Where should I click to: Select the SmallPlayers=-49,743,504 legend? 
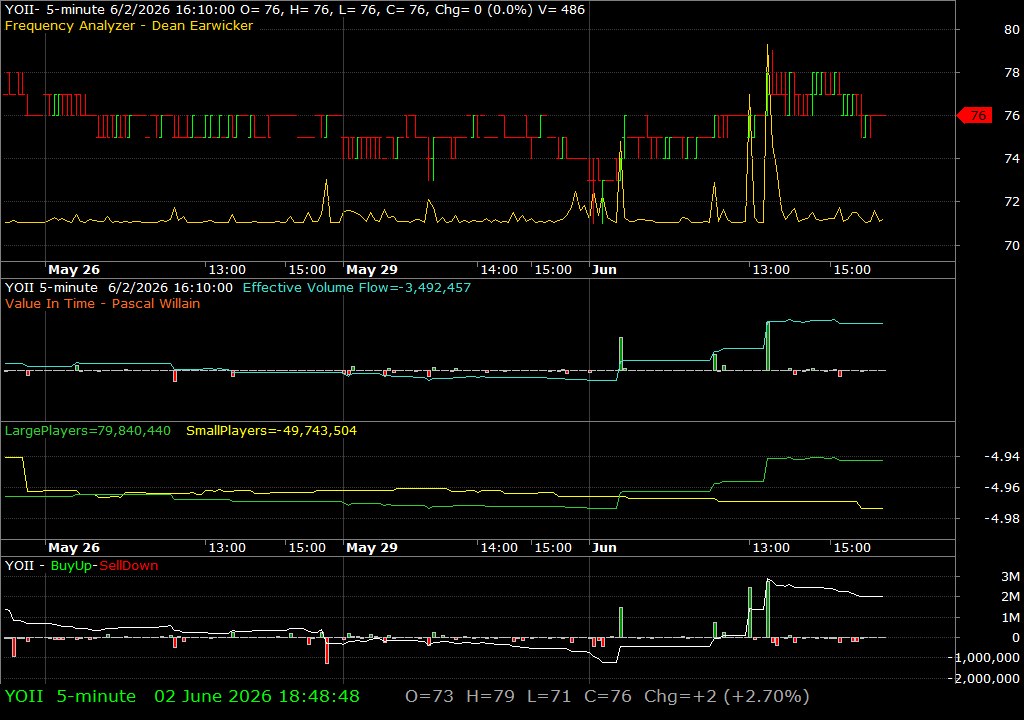point(272,431)
